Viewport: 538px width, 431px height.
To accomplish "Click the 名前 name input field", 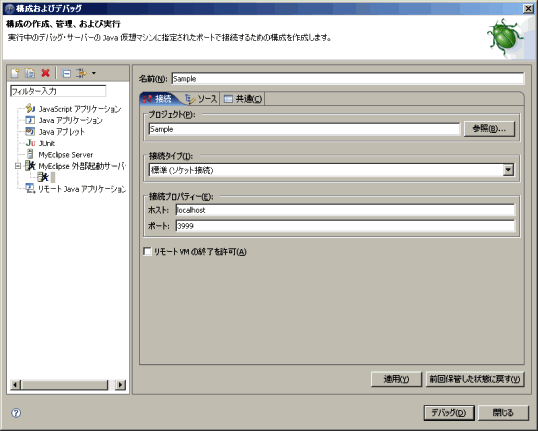I will (x=348, y=79).
